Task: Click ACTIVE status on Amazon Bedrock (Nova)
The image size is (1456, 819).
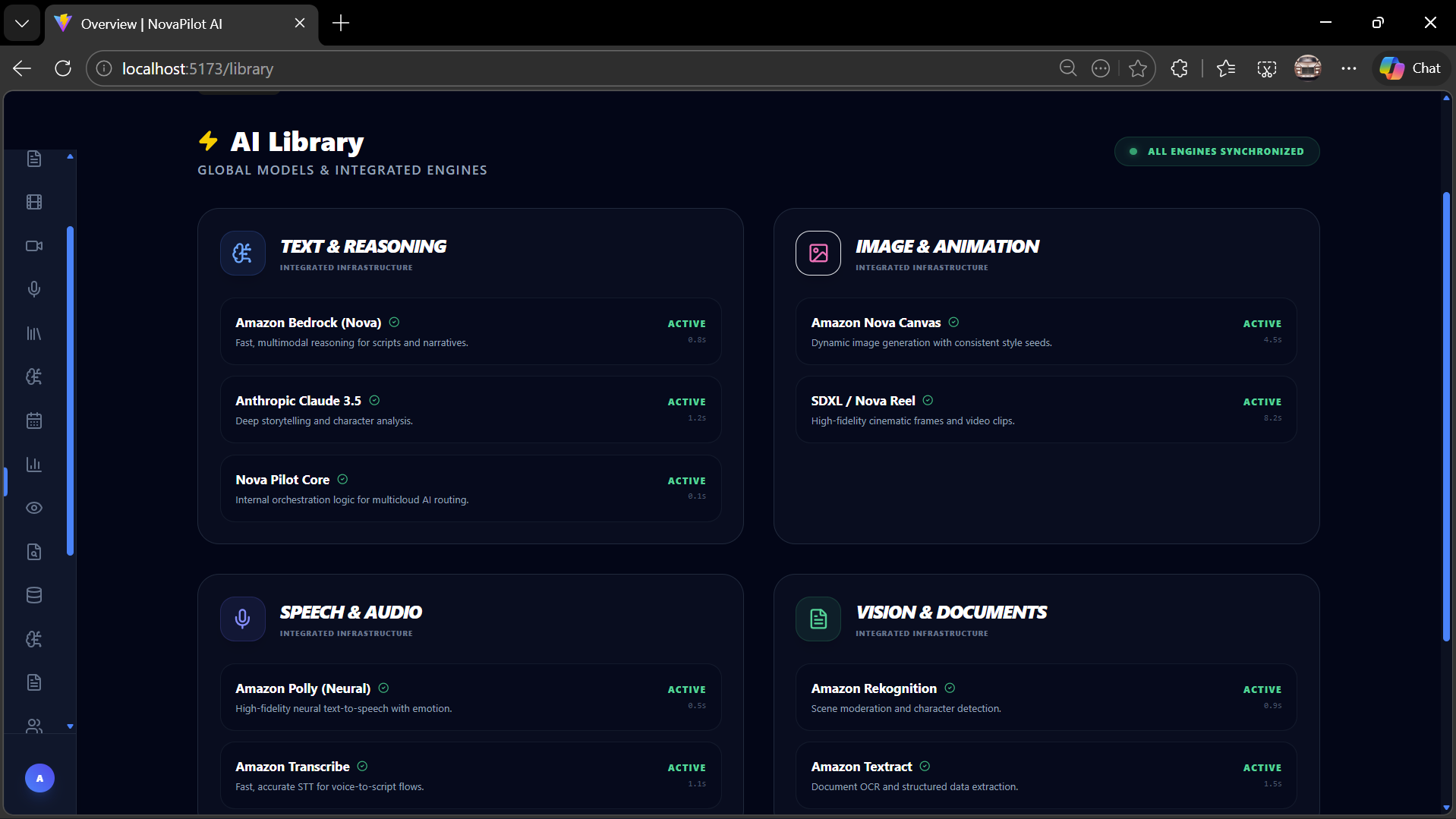Action: click(686, 324)
